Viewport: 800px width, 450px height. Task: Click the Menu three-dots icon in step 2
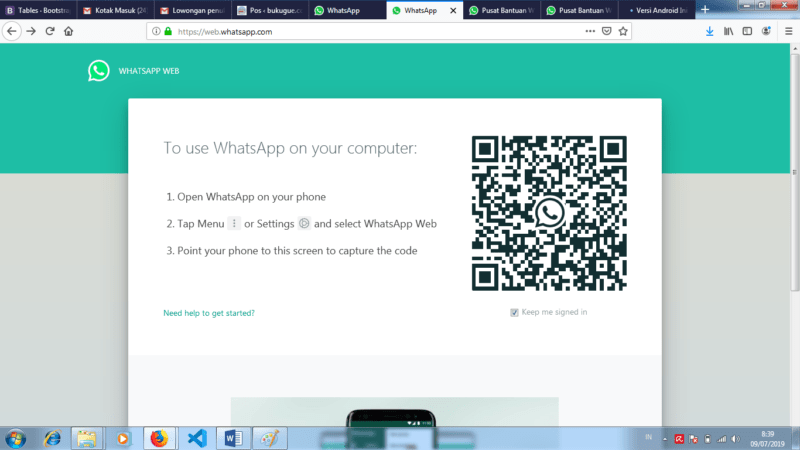[234, 223]
